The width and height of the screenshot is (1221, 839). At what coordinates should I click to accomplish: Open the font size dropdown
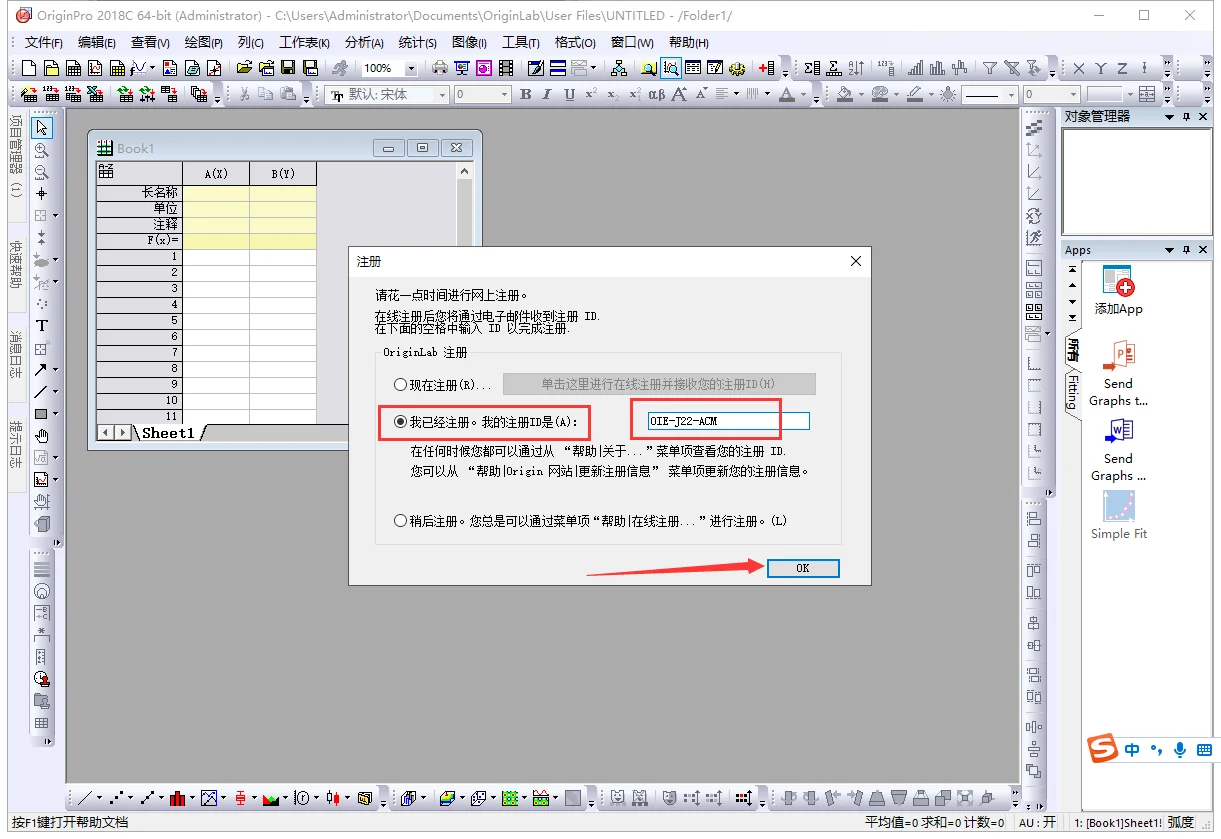point(504,95)
